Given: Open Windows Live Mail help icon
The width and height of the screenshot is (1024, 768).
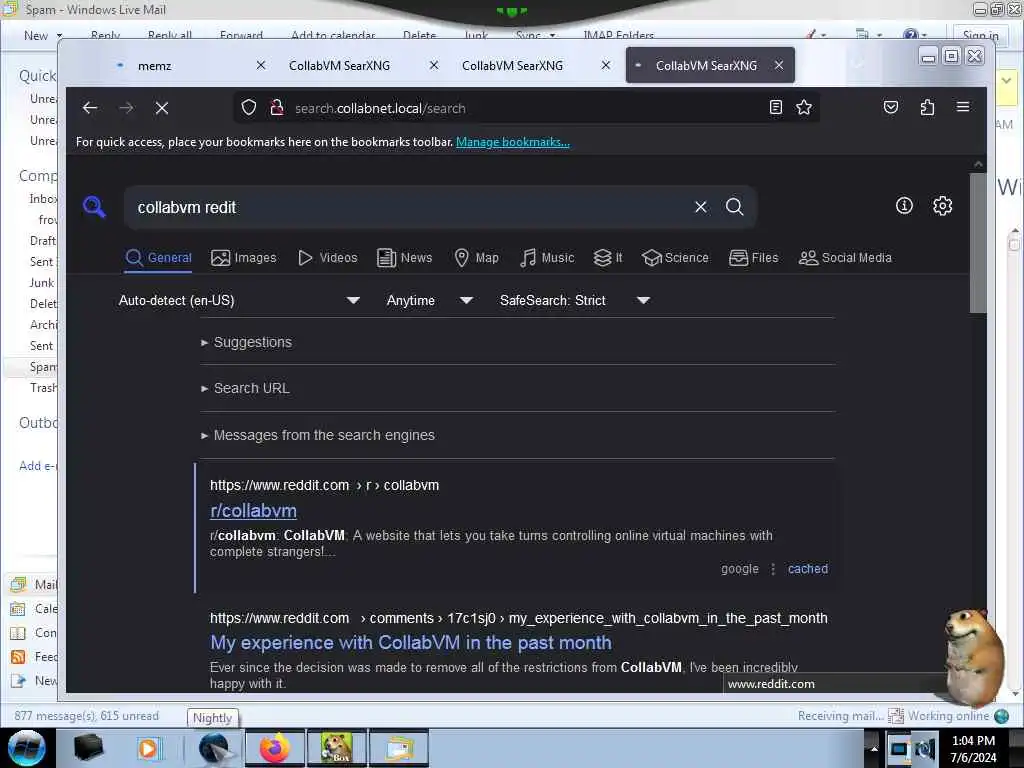Looking at the screenshot, I should 910,35.
